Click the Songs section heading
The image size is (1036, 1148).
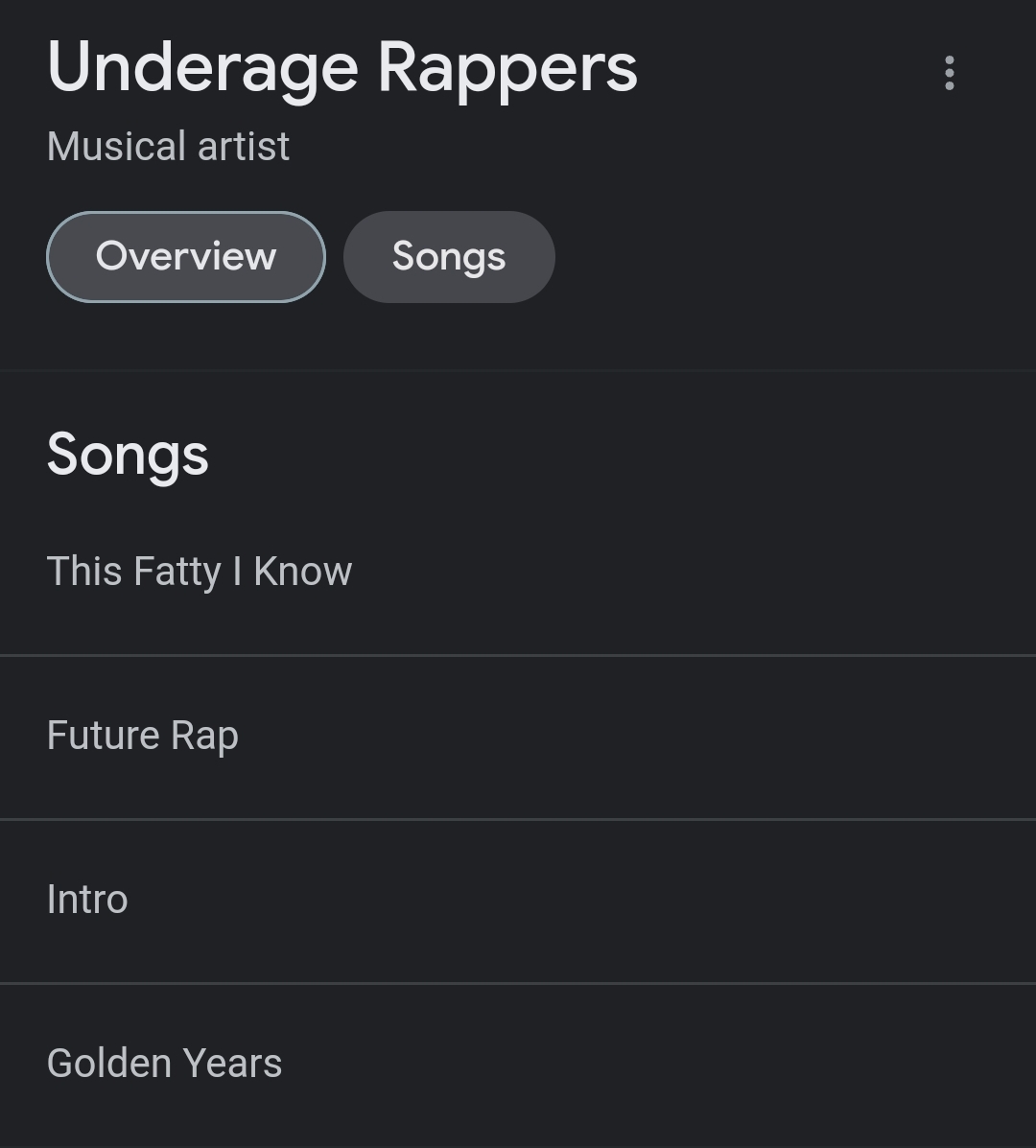(x=128, y=455)
